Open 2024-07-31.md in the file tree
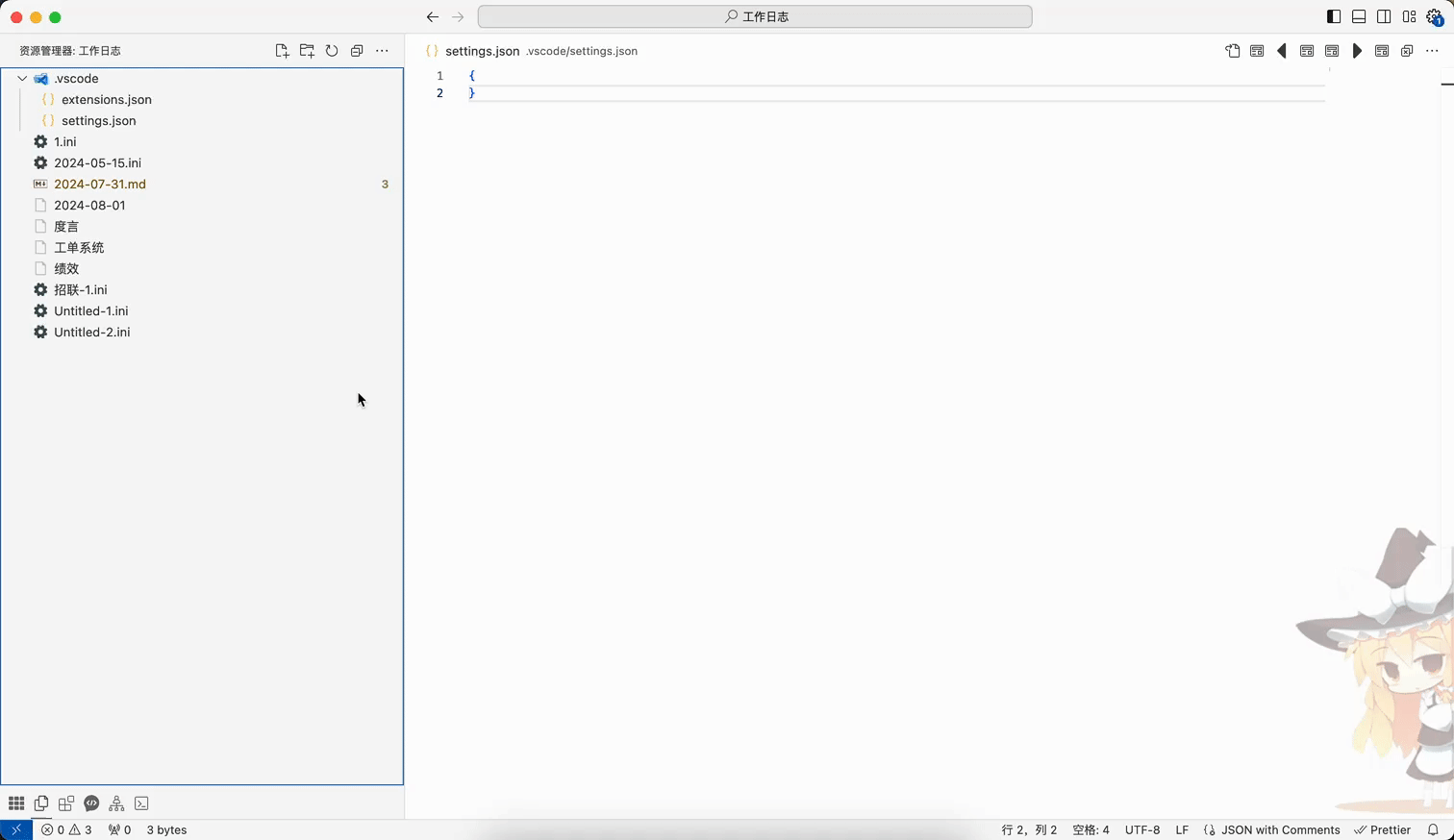 [100, 184]
